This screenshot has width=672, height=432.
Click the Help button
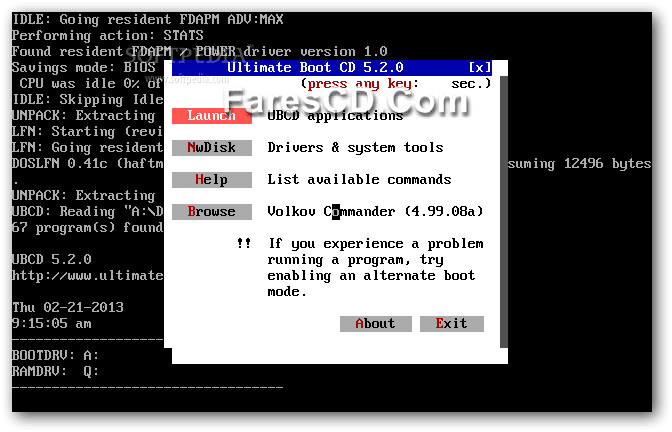pyautogui.click(x=212, y=180)
